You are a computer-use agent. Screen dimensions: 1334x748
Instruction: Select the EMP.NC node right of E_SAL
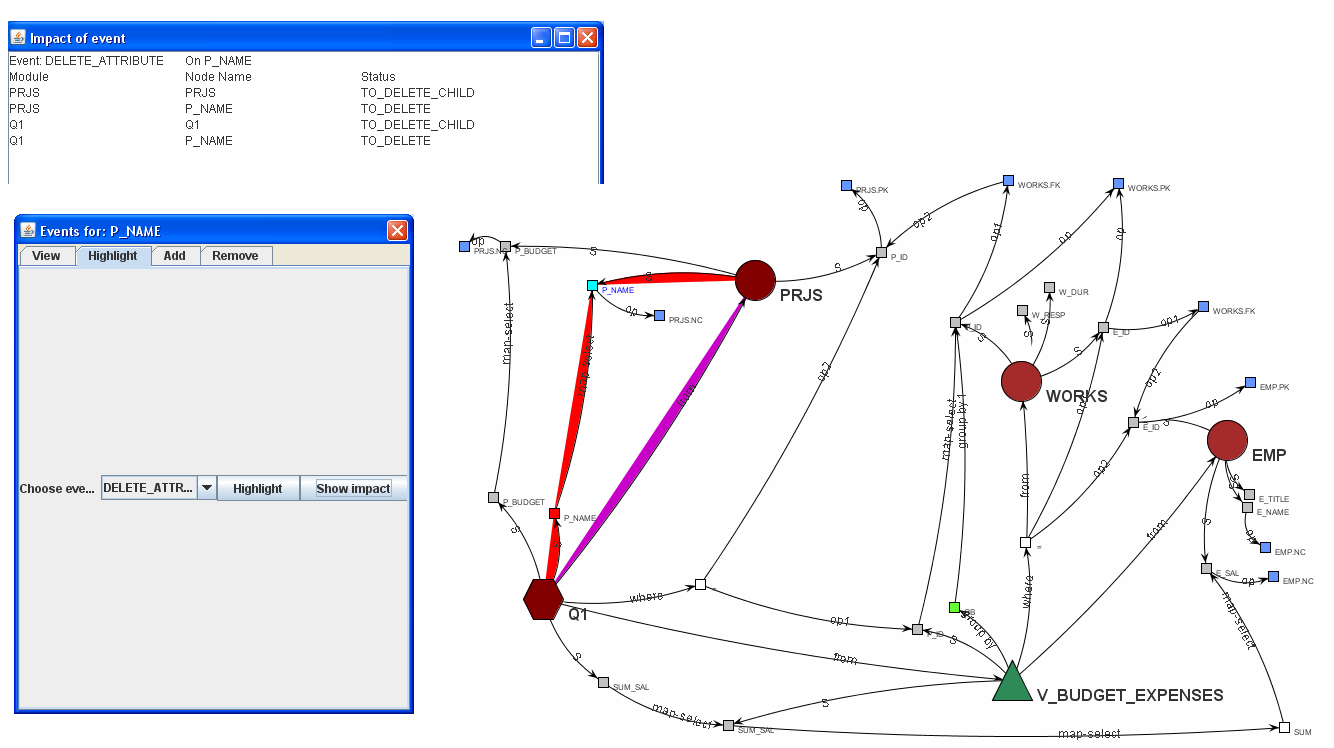(x=1273, y=577)
